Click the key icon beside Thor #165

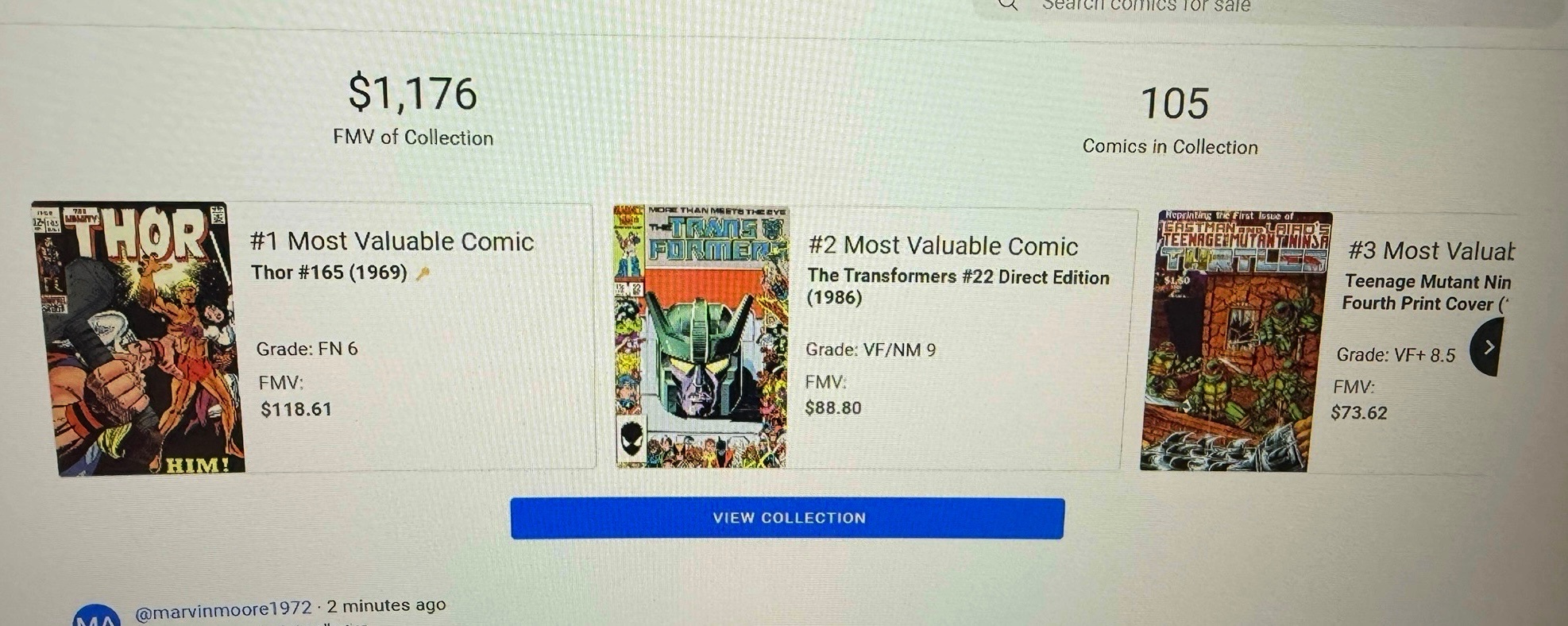pyautogui.click(x=423, y=273)
